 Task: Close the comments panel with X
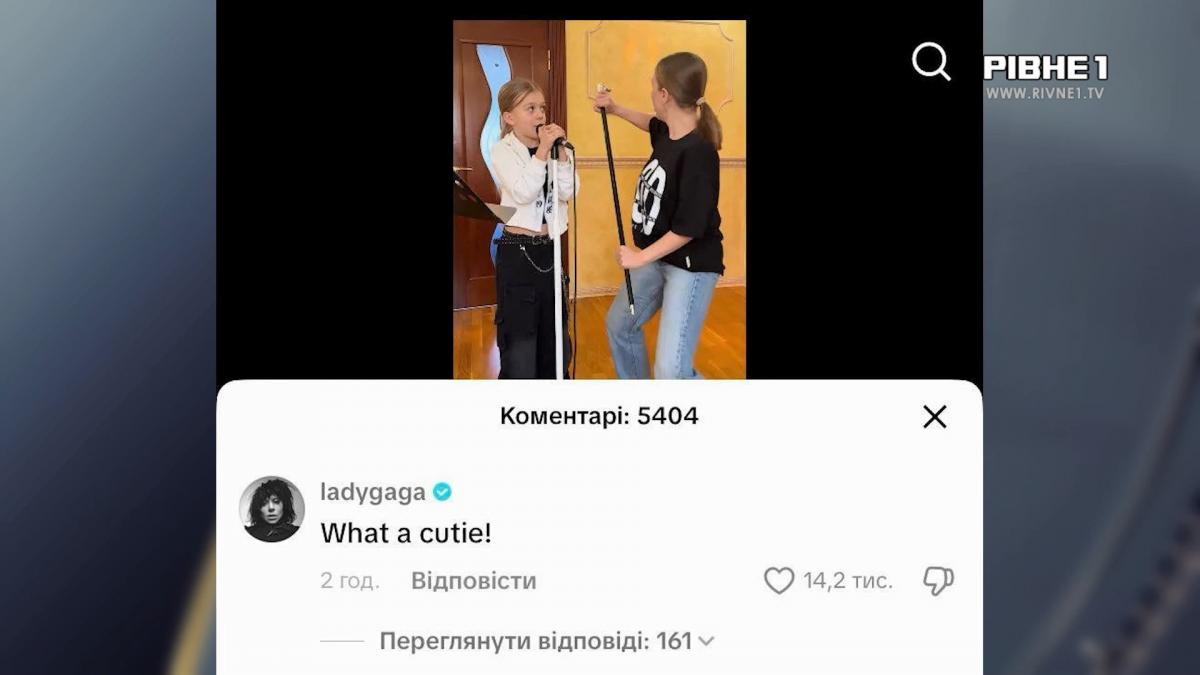tap(935, 417)
